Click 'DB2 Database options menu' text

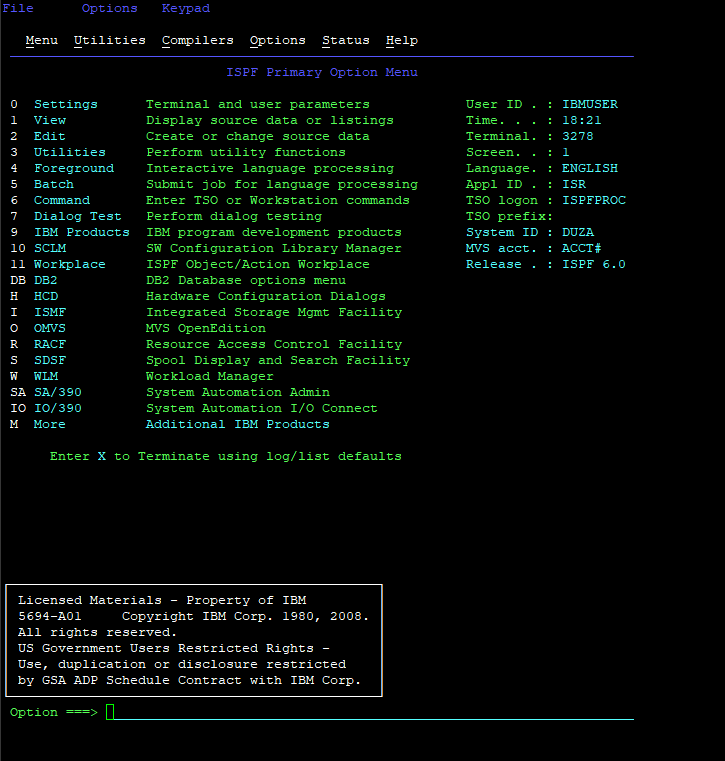click(246, 281)
